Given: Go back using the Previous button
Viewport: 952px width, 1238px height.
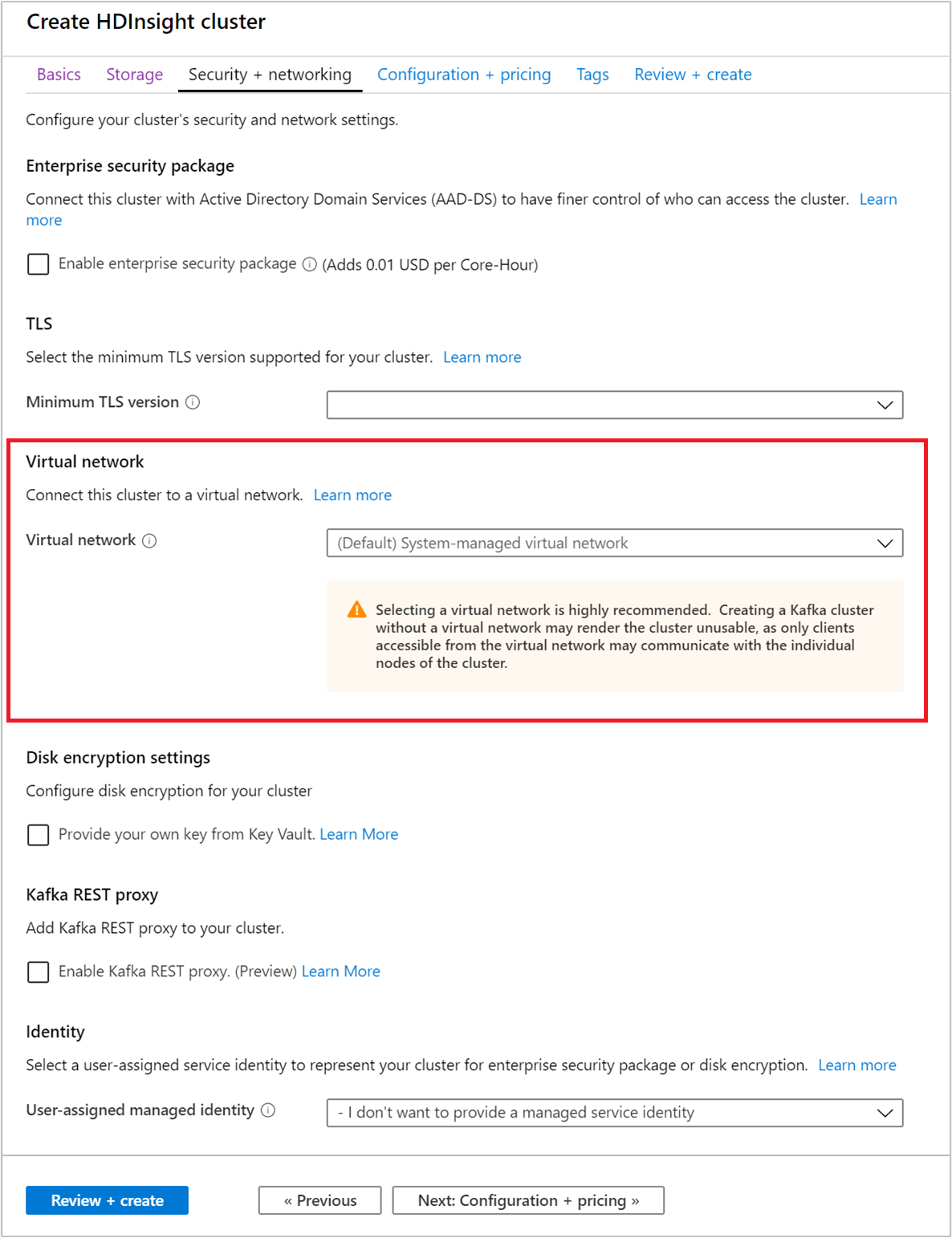Looking at the screenshot, I should point(319,1199).
